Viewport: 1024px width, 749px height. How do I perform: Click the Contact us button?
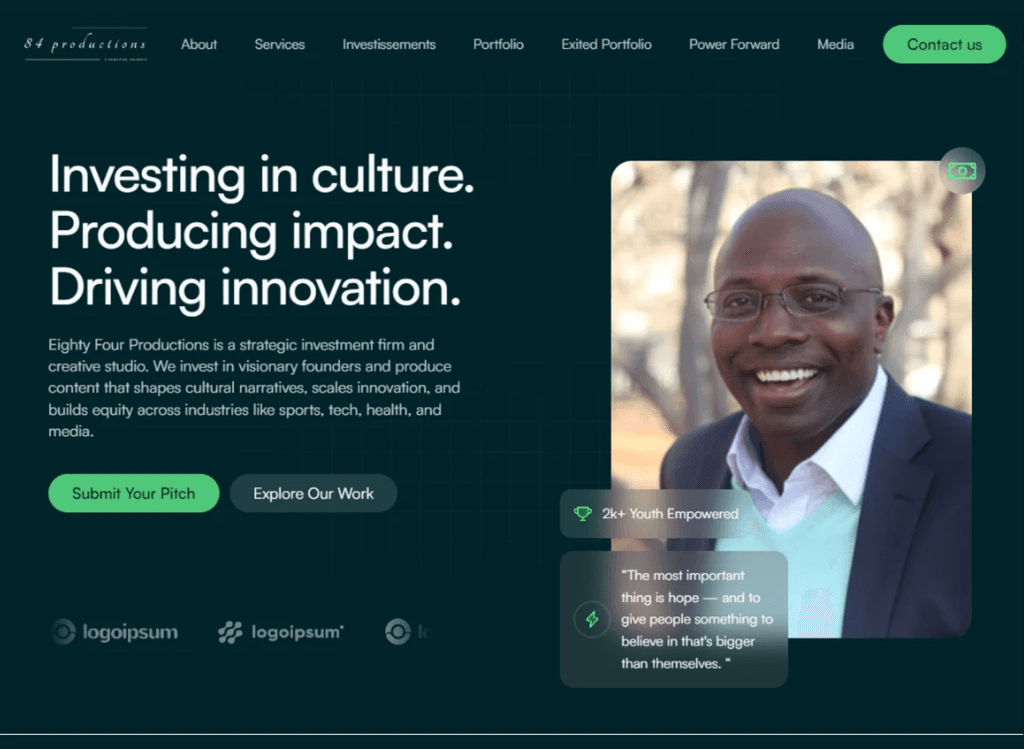pyautogui.click(x=944, y=44)
